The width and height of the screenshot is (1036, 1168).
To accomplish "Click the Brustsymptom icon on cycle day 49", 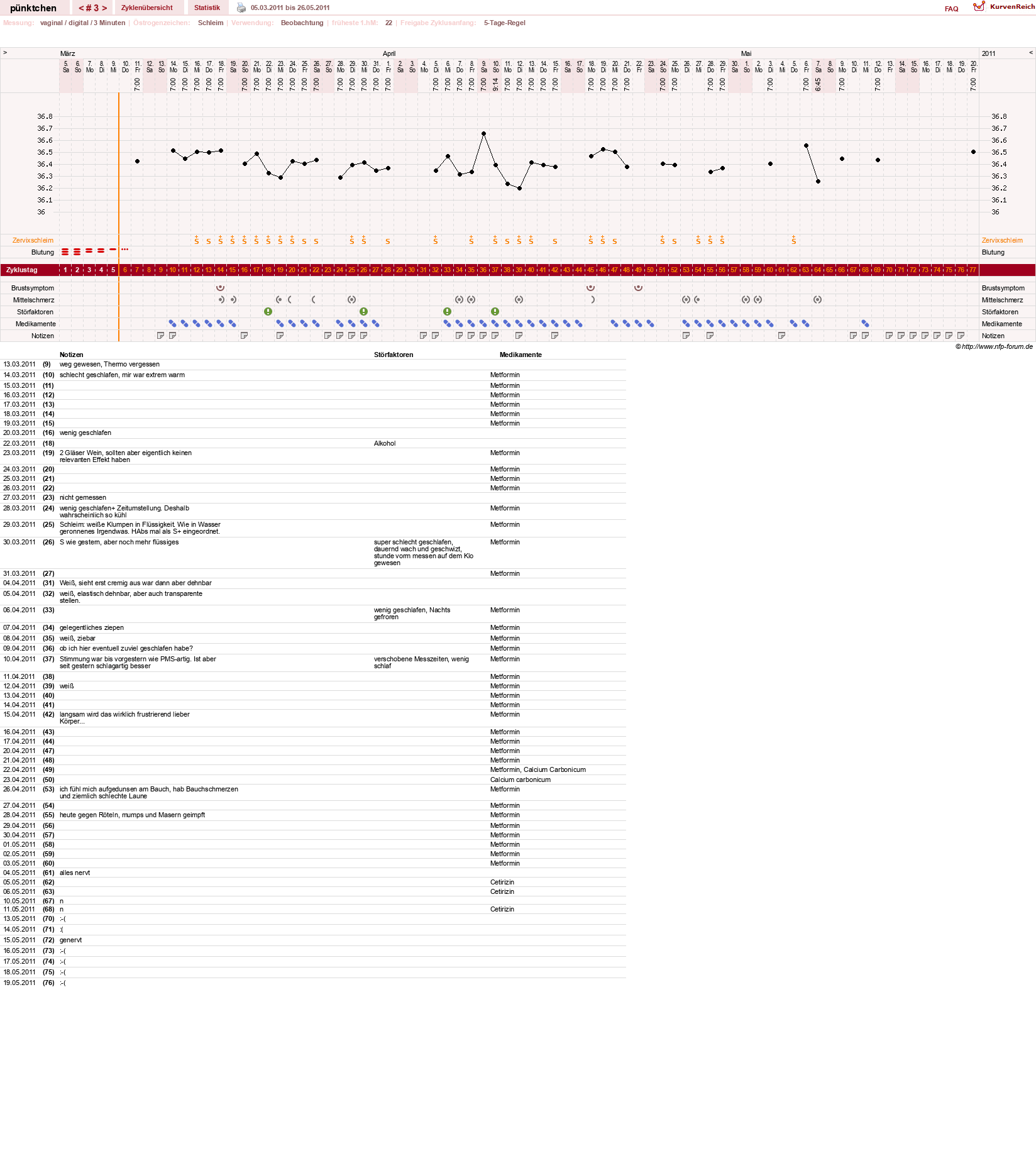I will click(639, 288).
